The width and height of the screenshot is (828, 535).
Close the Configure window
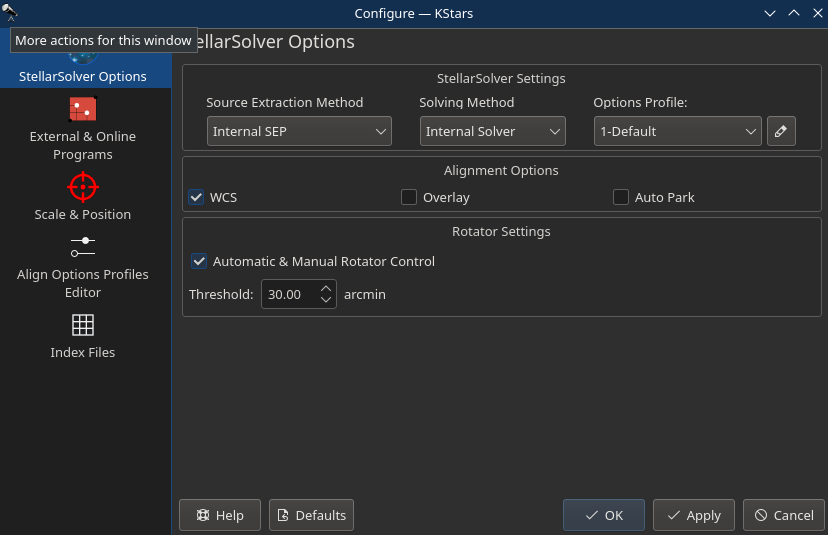click(x=817, y=13)
